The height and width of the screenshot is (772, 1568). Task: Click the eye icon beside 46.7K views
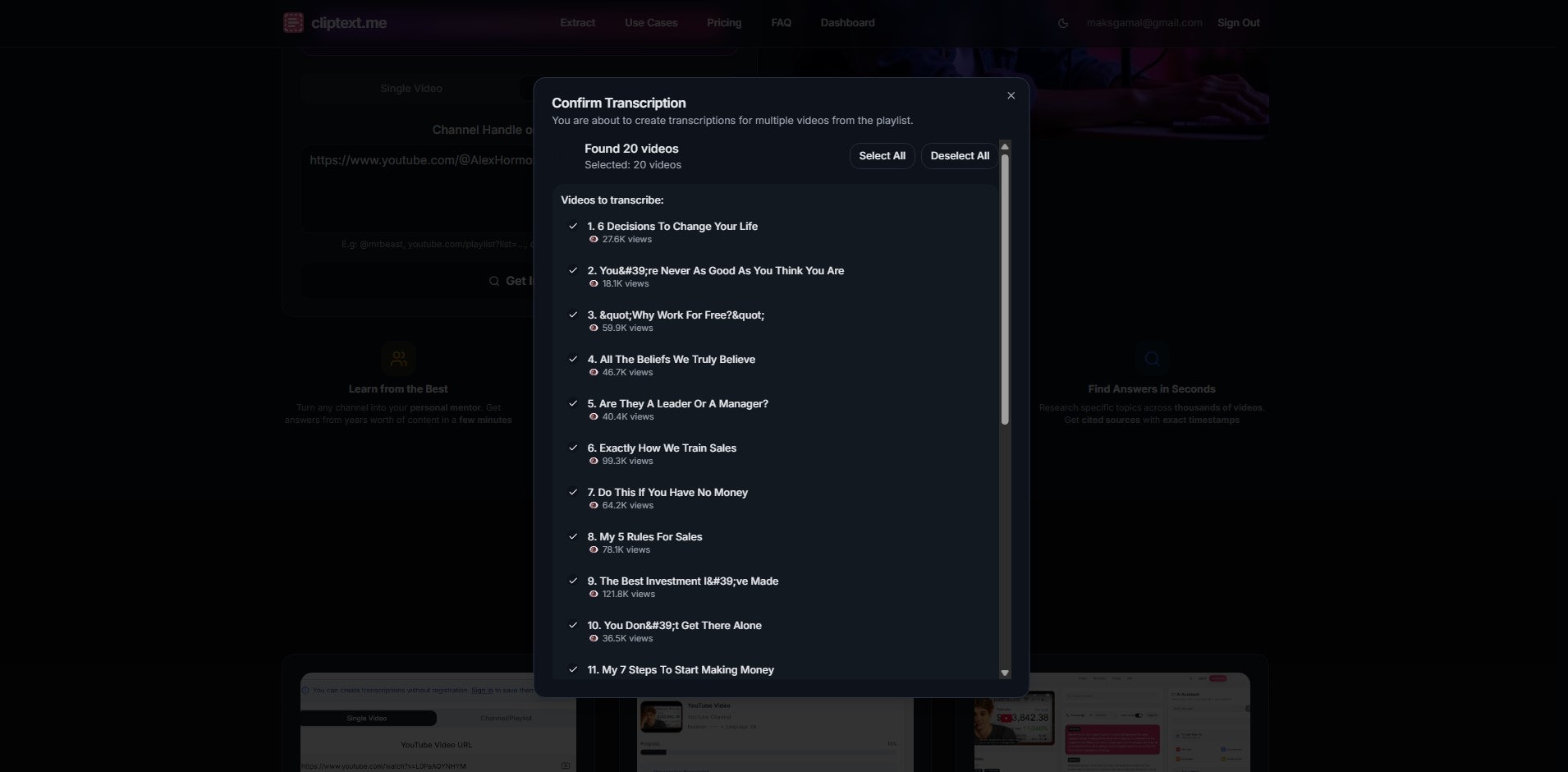point(594,373)
